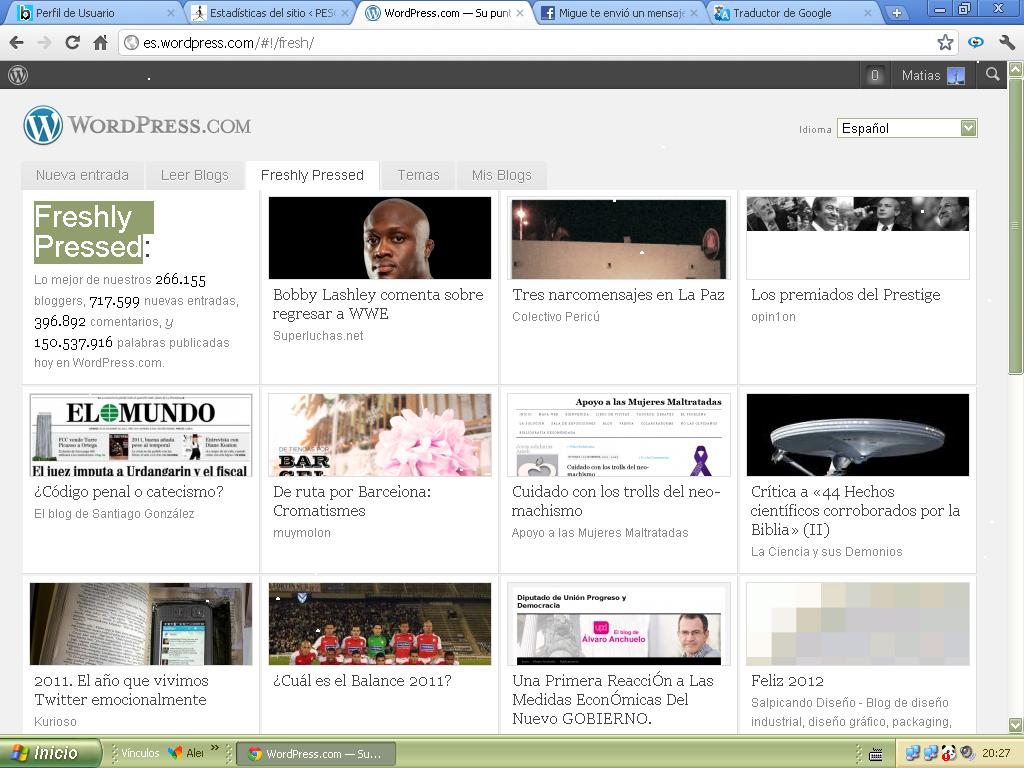
Task: Click the Bobby Lashley post thumbnail
Action: click(379, 238)
